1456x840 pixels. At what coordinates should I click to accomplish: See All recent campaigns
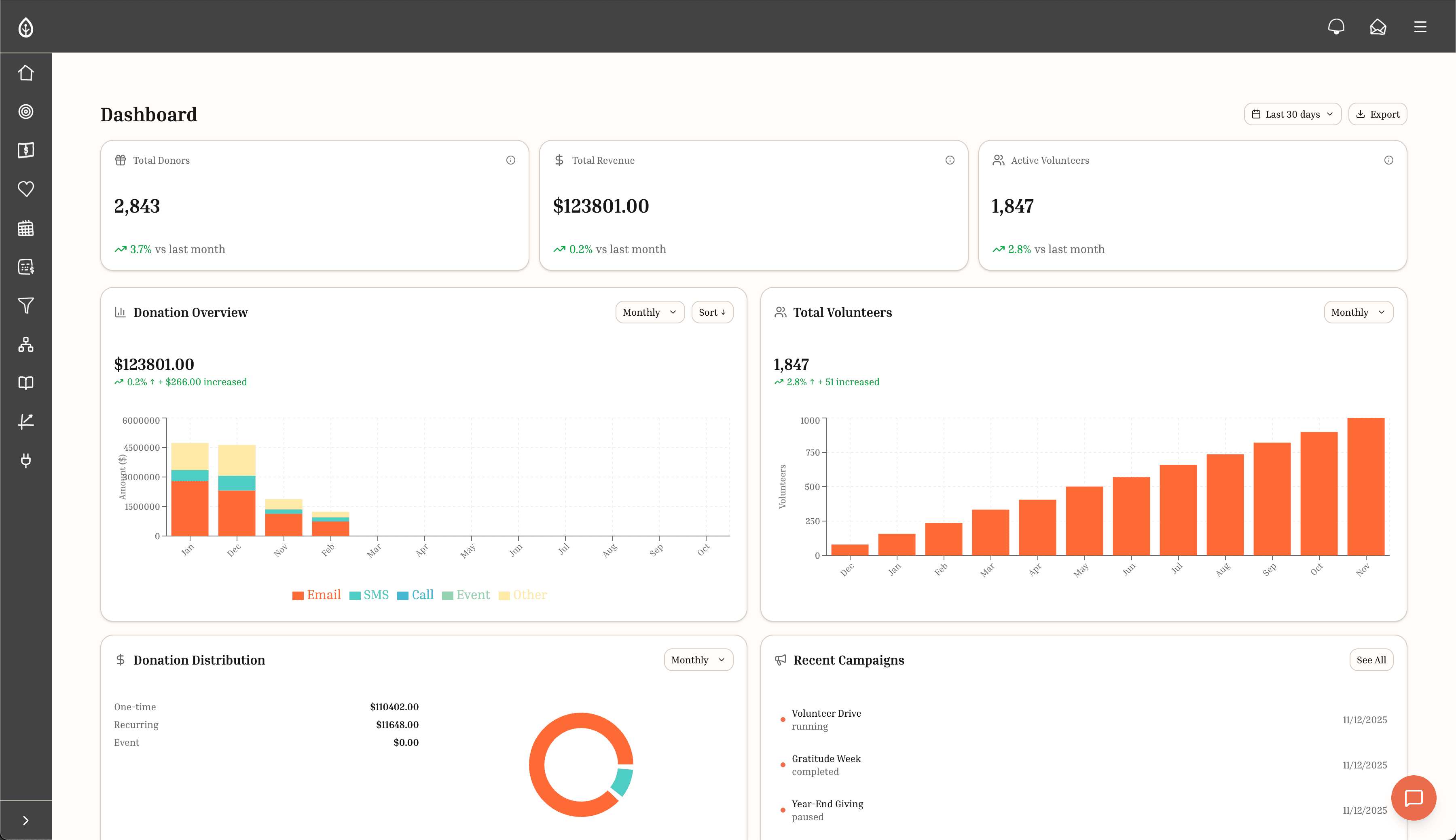1371,659
